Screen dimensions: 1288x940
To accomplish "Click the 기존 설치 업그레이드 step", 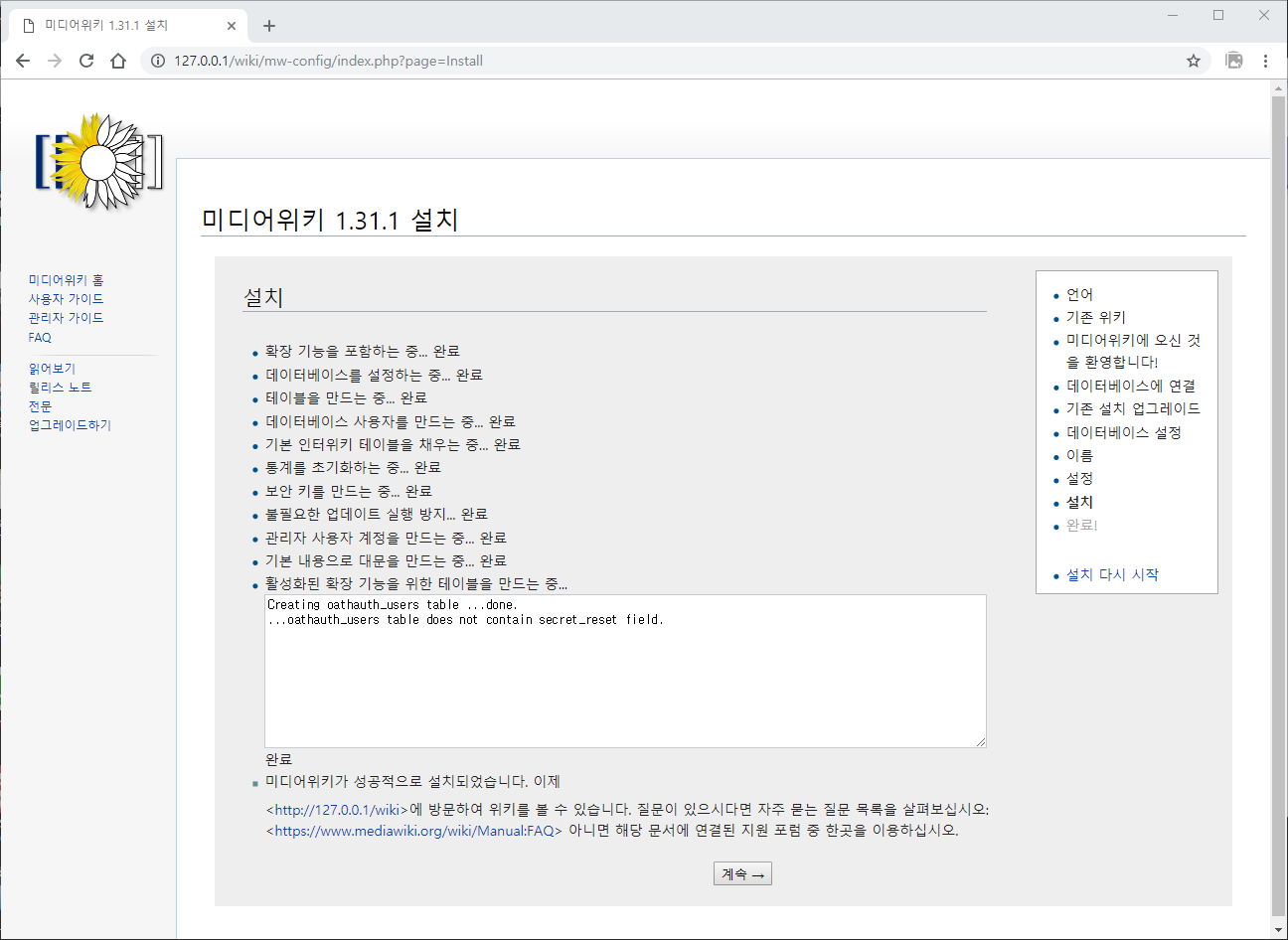I will (x=1133, y=408).
